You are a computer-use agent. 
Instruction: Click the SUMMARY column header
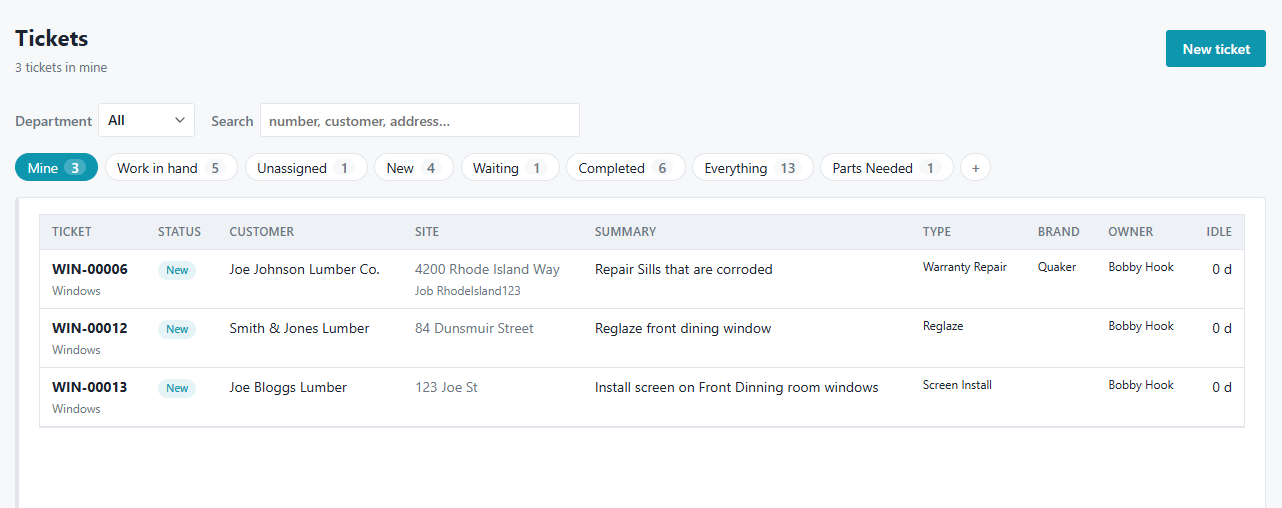point(625,231)
